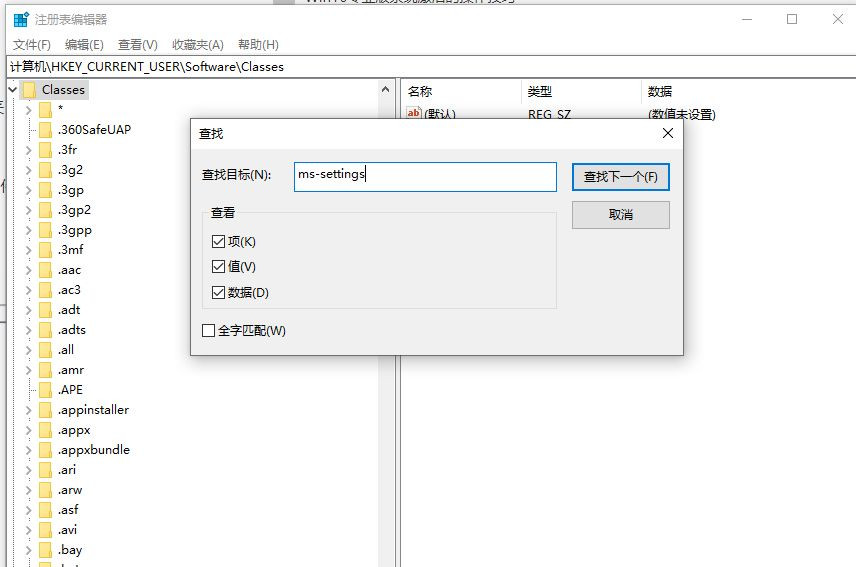The width and height of the screenshot is (856, 567).
Task: Expand the .aac key node
Action: click(28, 270)
